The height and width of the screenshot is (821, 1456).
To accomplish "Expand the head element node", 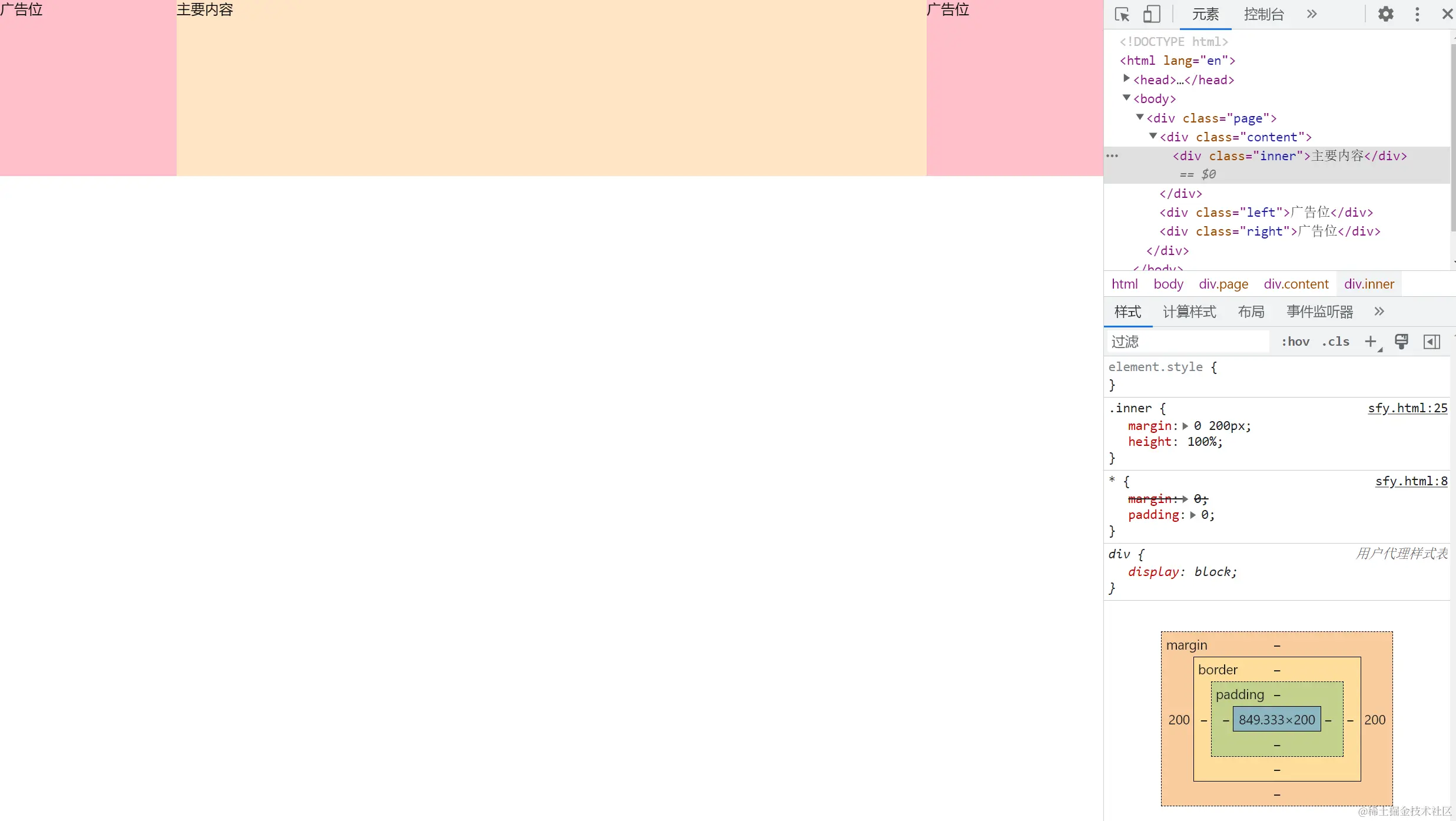I will (1126, 78).
